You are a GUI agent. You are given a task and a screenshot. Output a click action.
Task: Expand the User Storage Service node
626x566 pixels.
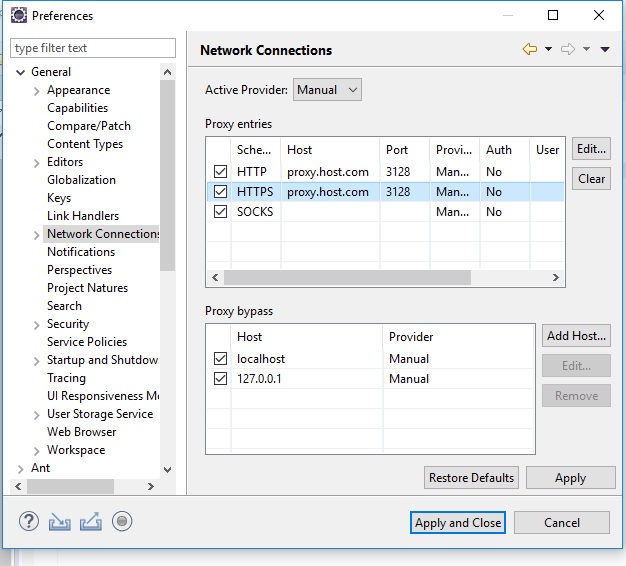click(x=36, y=415)
